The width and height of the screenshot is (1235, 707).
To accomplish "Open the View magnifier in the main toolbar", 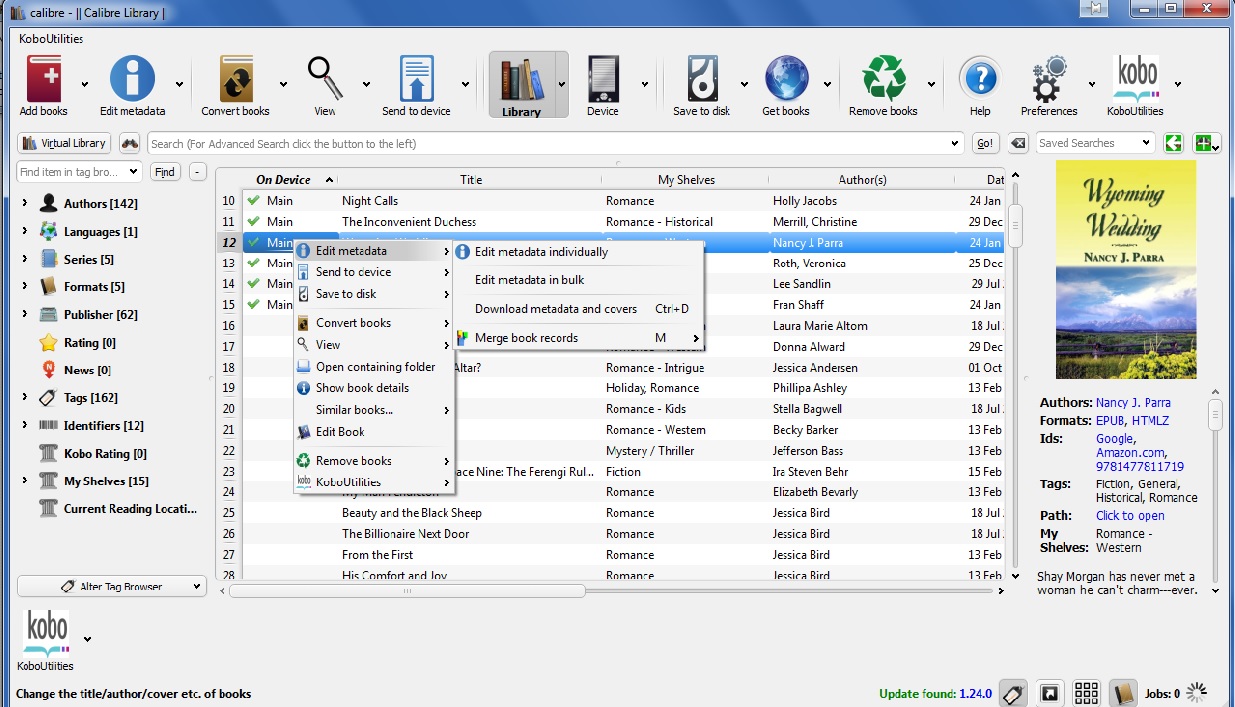I will 325,80.
